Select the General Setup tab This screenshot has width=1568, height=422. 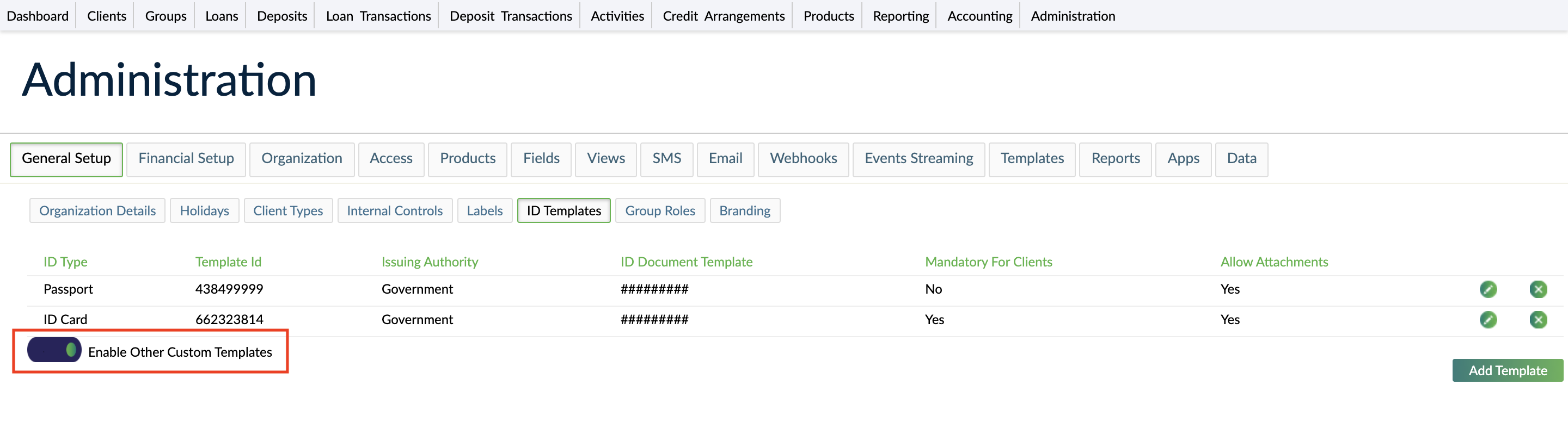66,159
